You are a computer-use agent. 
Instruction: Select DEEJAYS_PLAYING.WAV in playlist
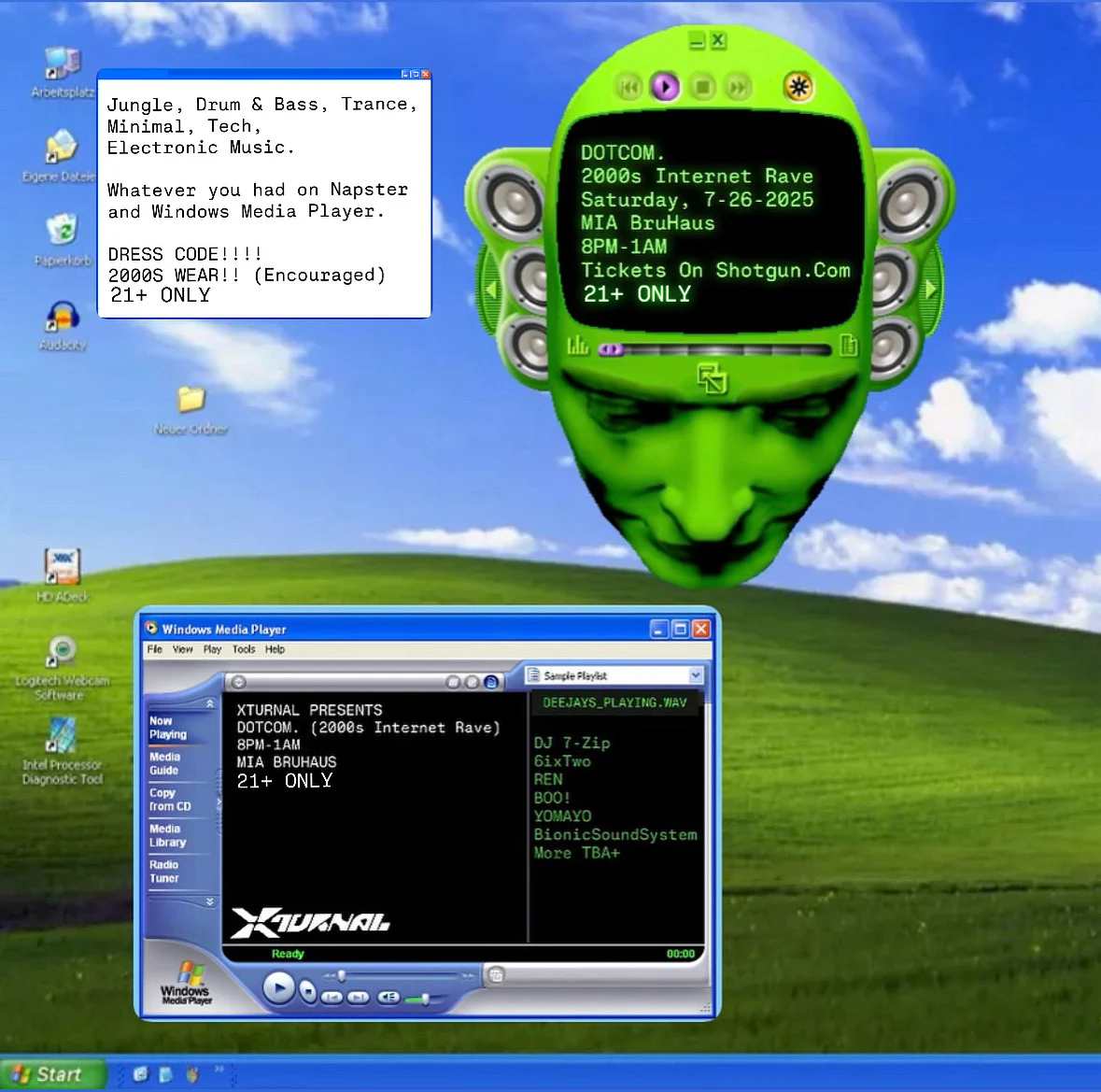pos(614,702)
